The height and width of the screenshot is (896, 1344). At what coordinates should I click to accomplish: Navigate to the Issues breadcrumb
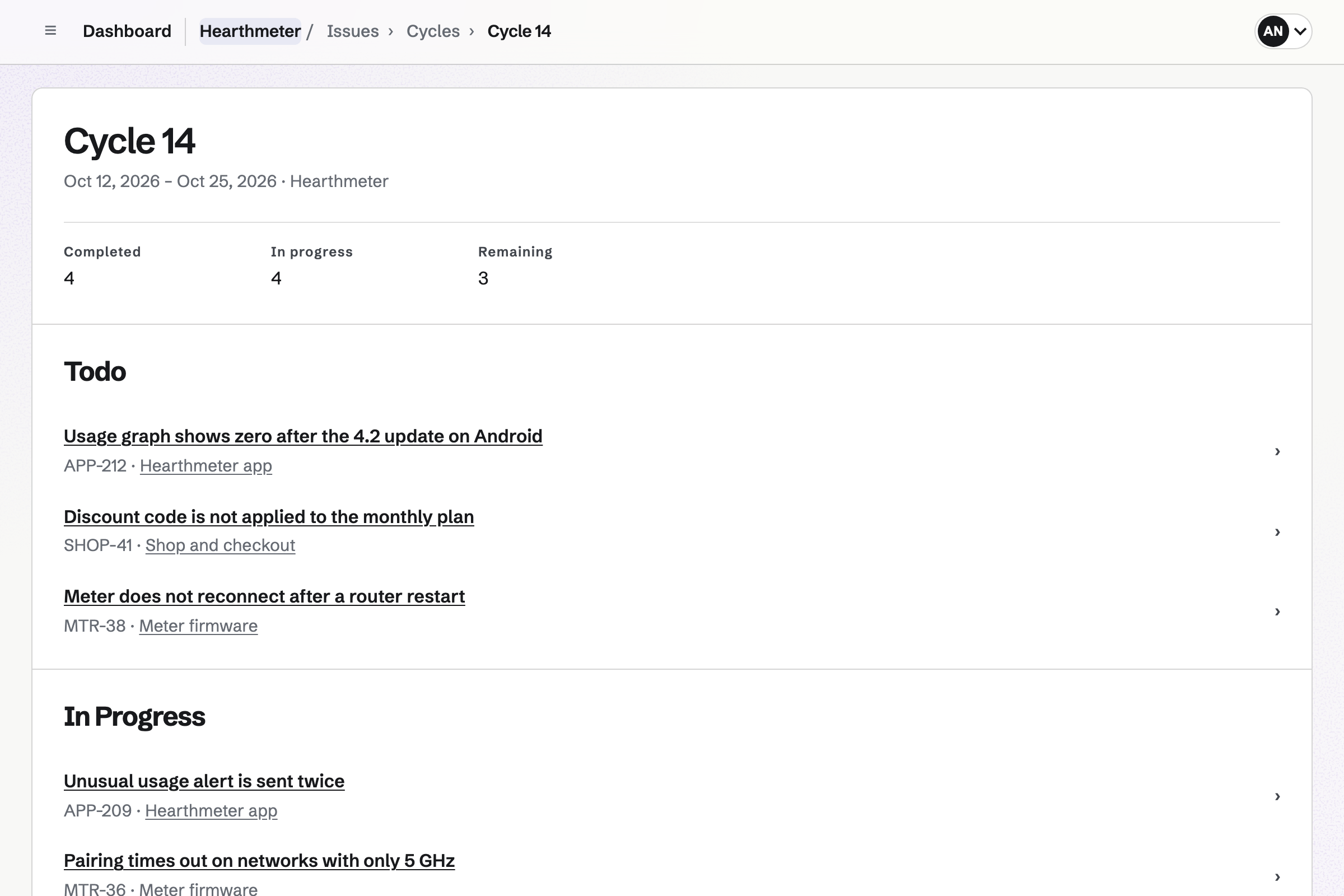coord(353,31)
